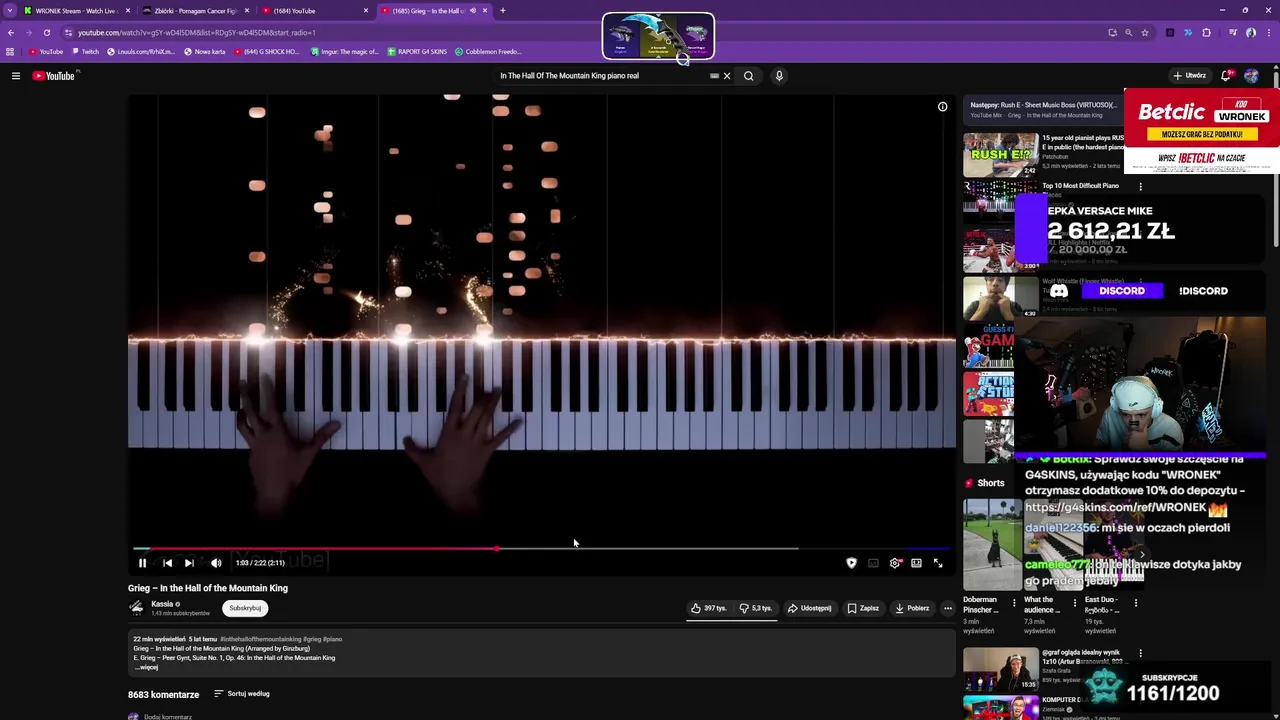The image size is (1280, 720).
Task: Open options for Top 10 Most Difficult Piano
Action: (1140, 186)
